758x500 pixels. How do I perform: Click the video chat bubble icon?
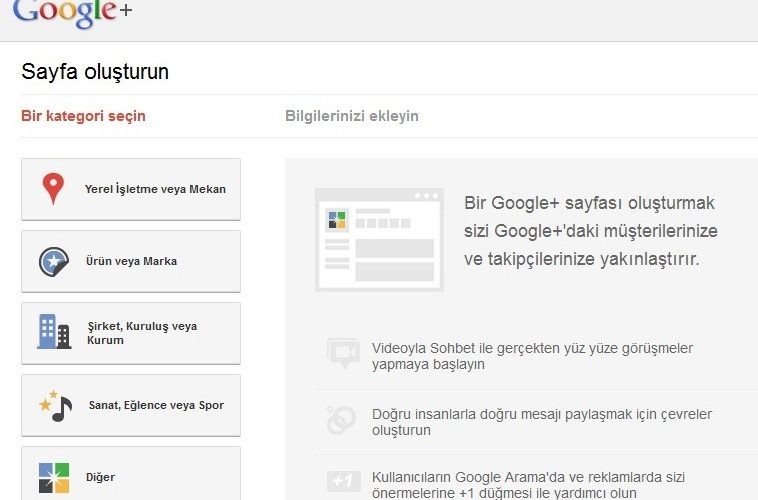coord(343,353)
